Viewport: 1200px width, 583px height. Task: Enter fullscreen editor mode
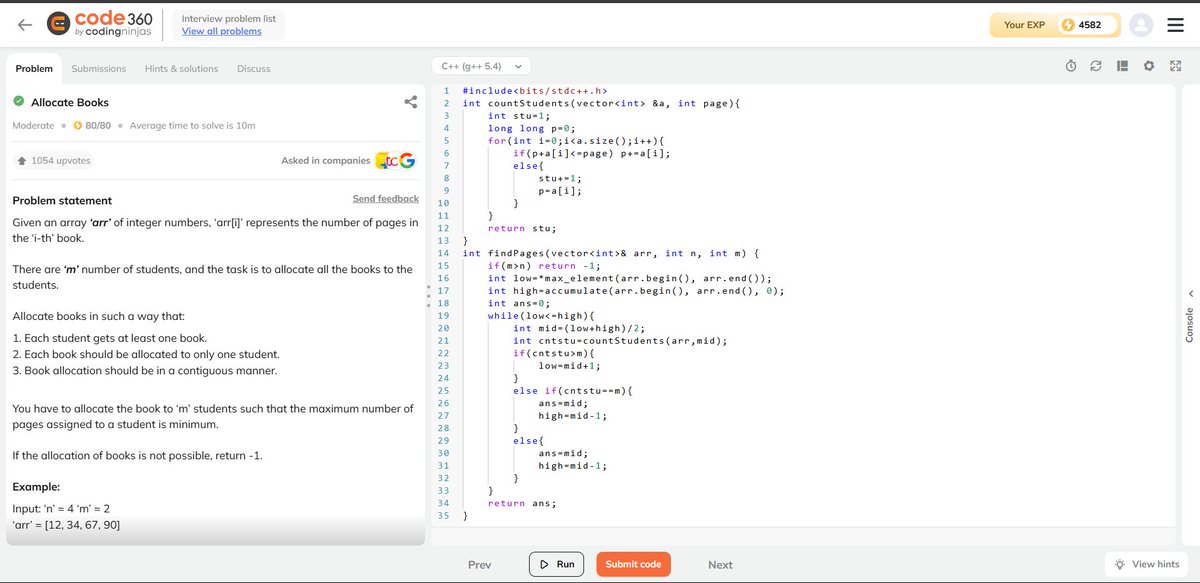(x=1175, y=66)
